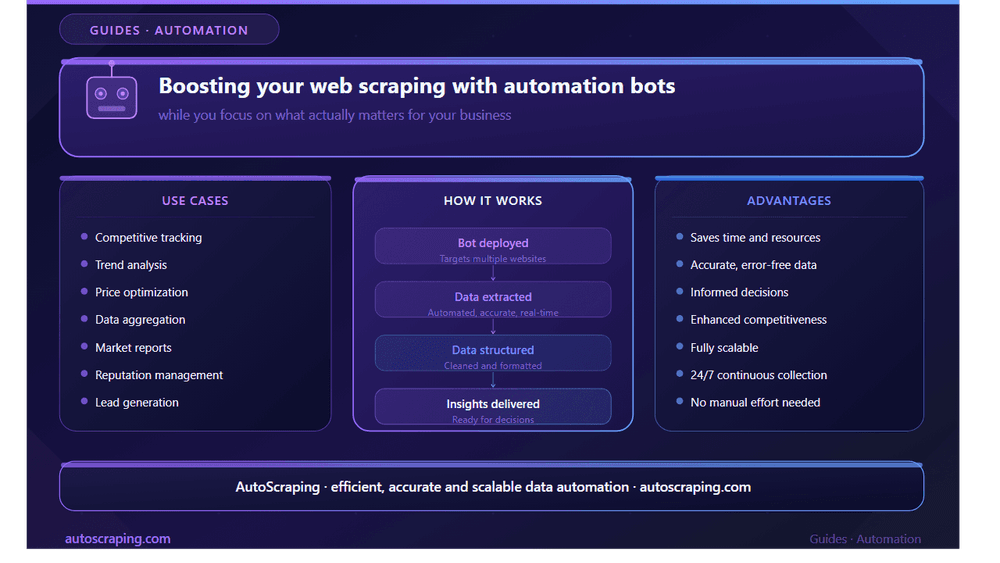
Task: Select 'Price optimization' list item
Action: [x=135, y=293]
